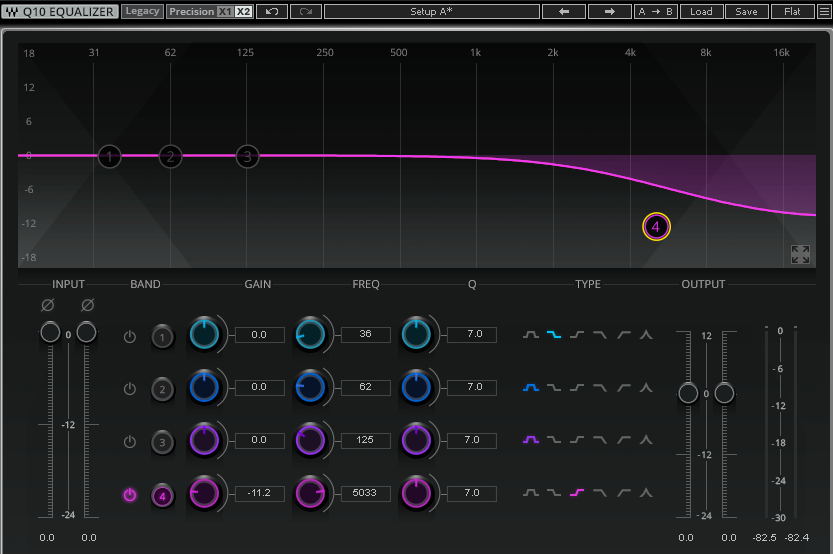Viewport: 833px width, 554px height.
Task: Set band 3 to high-pass slope type
Action: point(623,440)
